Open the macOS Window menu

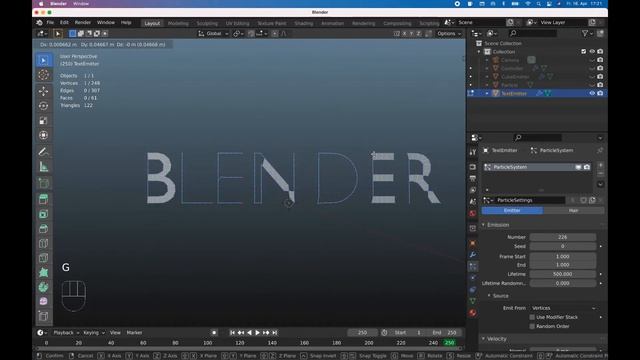click(81, 4)
